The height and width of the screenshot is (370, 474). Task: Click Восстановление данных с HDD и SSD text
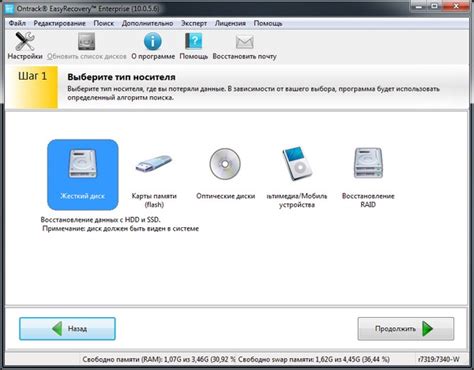pyautogui.click(x=100, y=220)
